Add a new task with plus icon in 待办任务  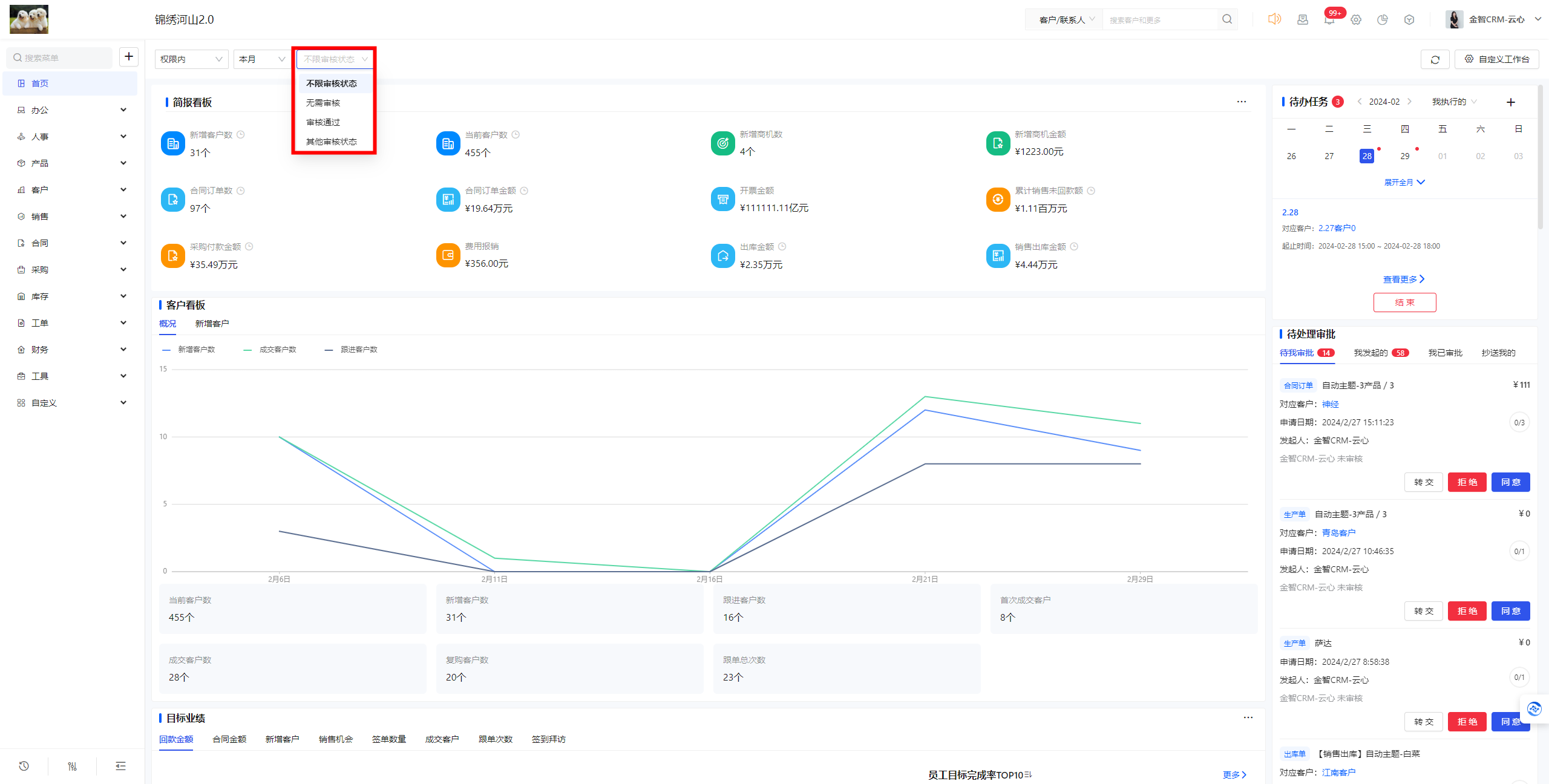click(1511, 102)
